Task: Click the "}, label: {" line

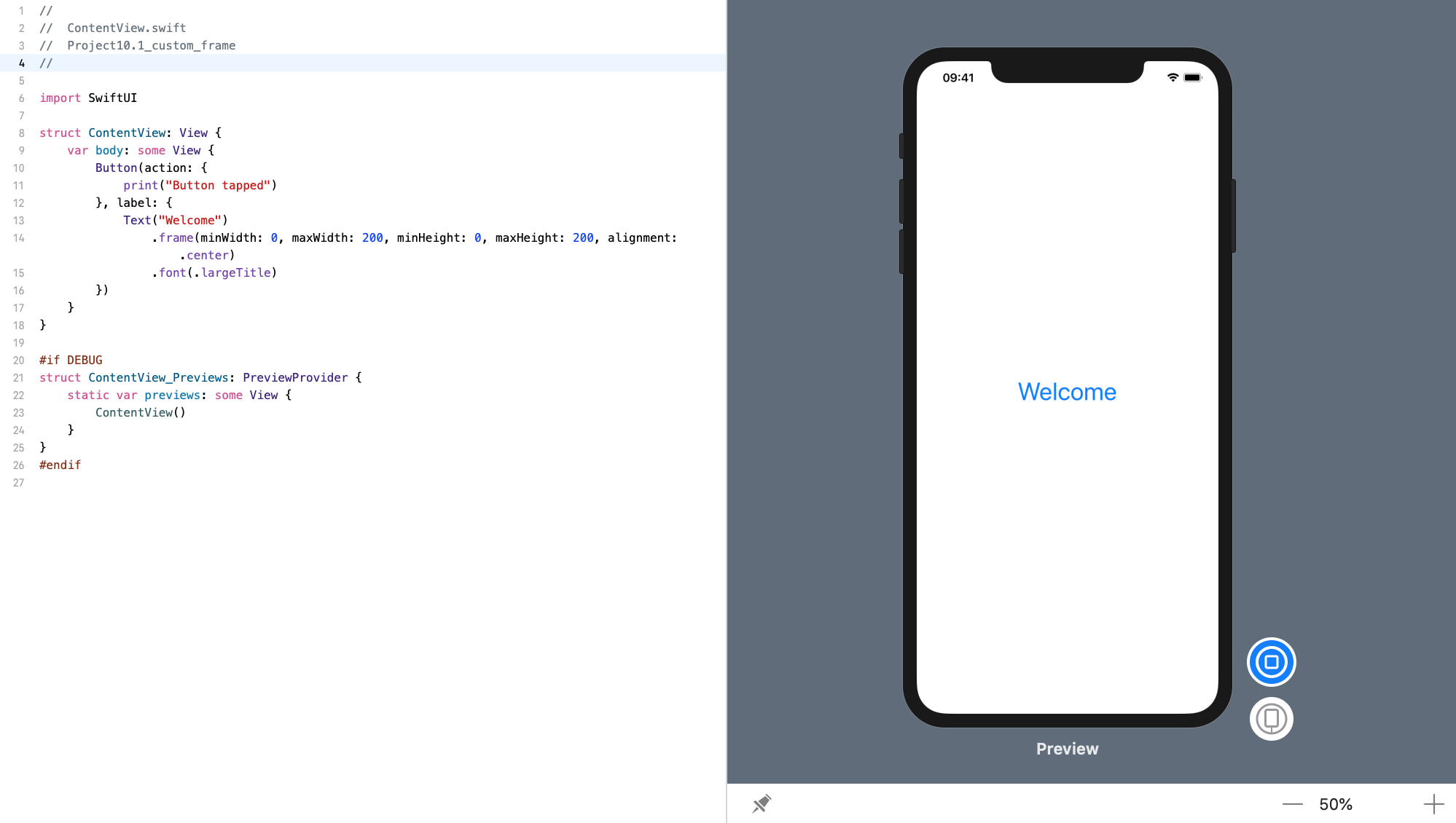Action: pos(134,202)
